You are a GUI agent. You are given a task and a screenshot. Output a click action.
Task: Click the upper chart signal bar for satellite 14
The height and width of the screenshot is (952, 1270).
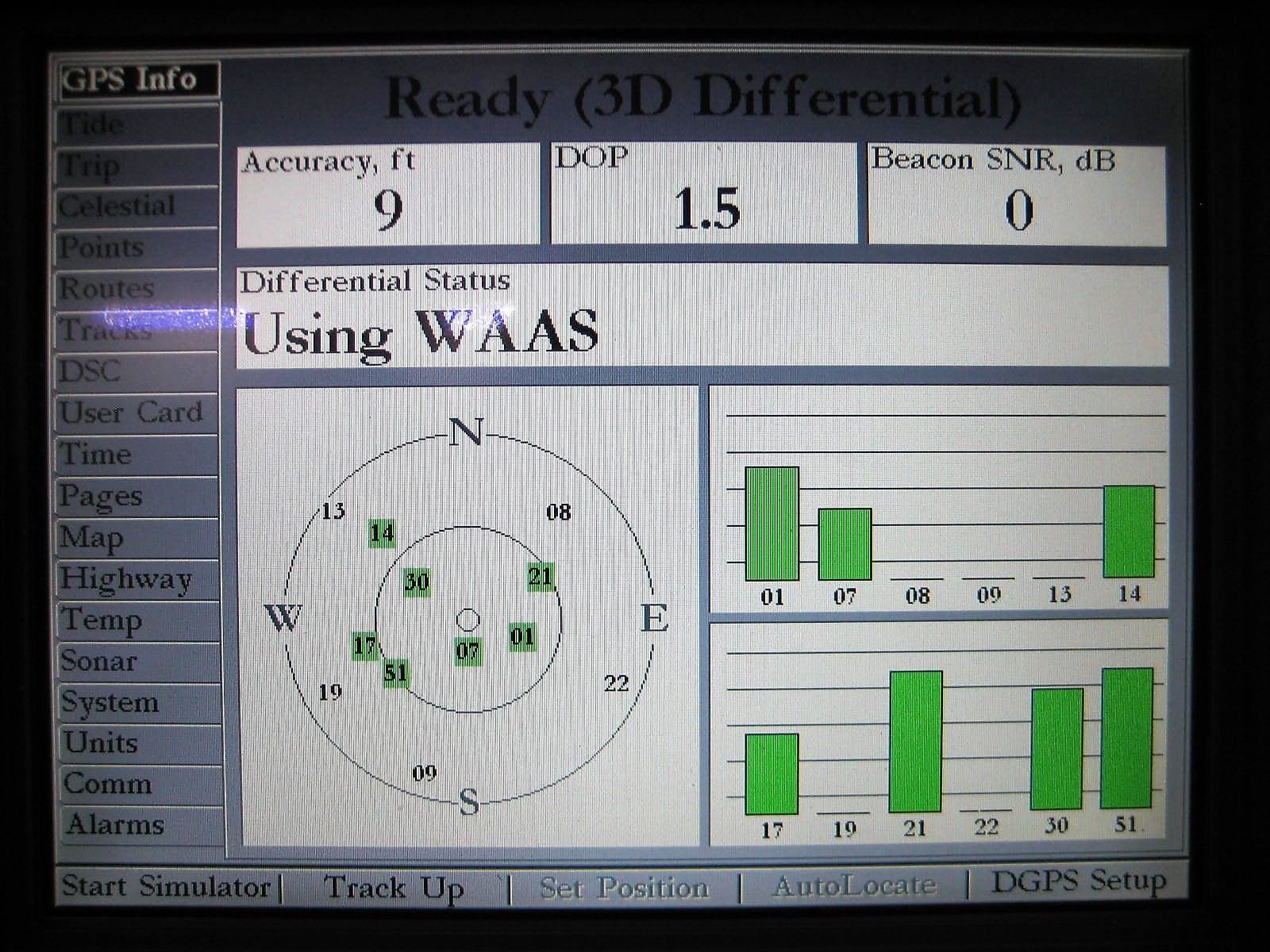coord(1129,532)
